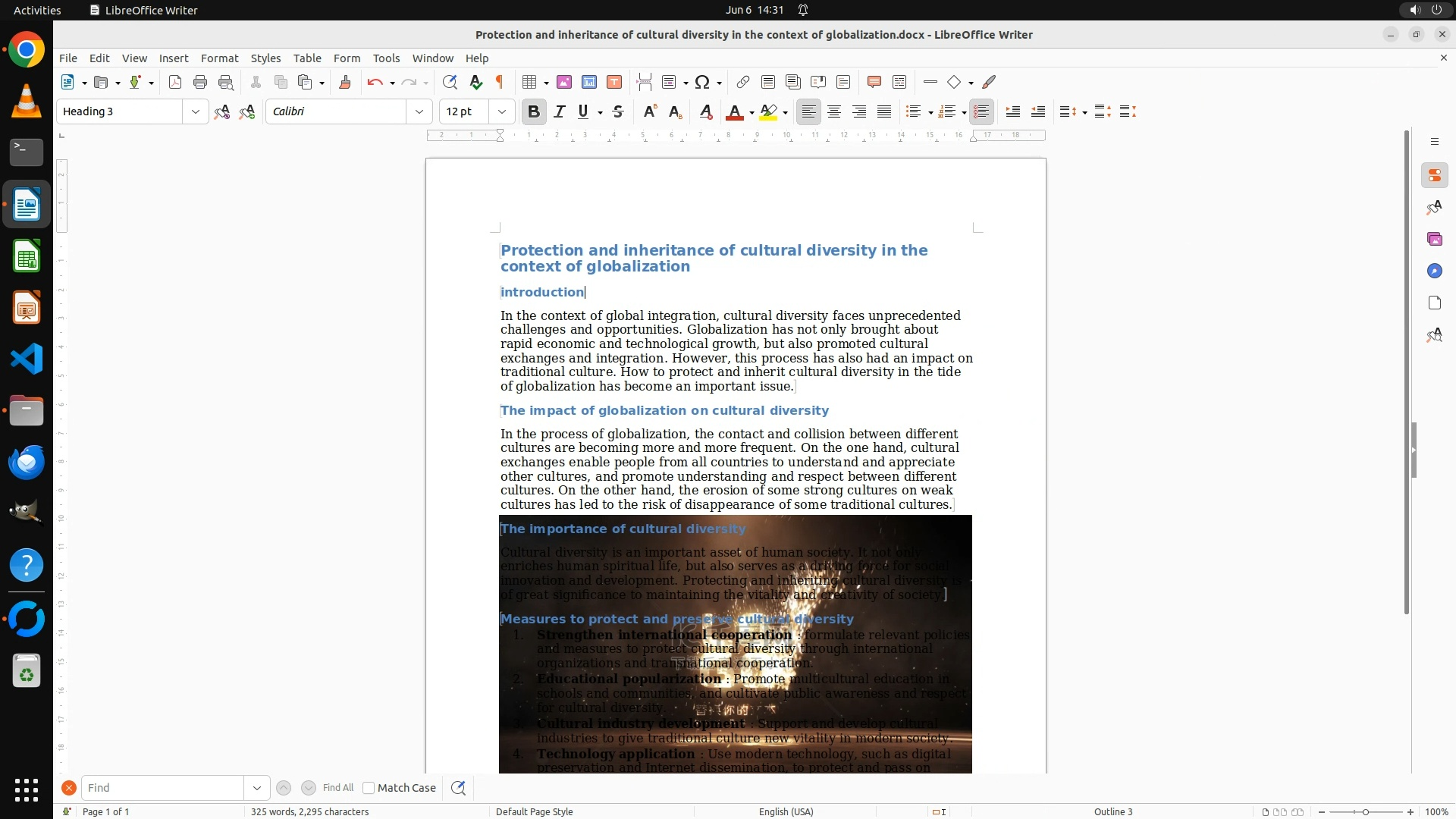
Task: Open the Insert Special Character icon
Action: (702, 83)
